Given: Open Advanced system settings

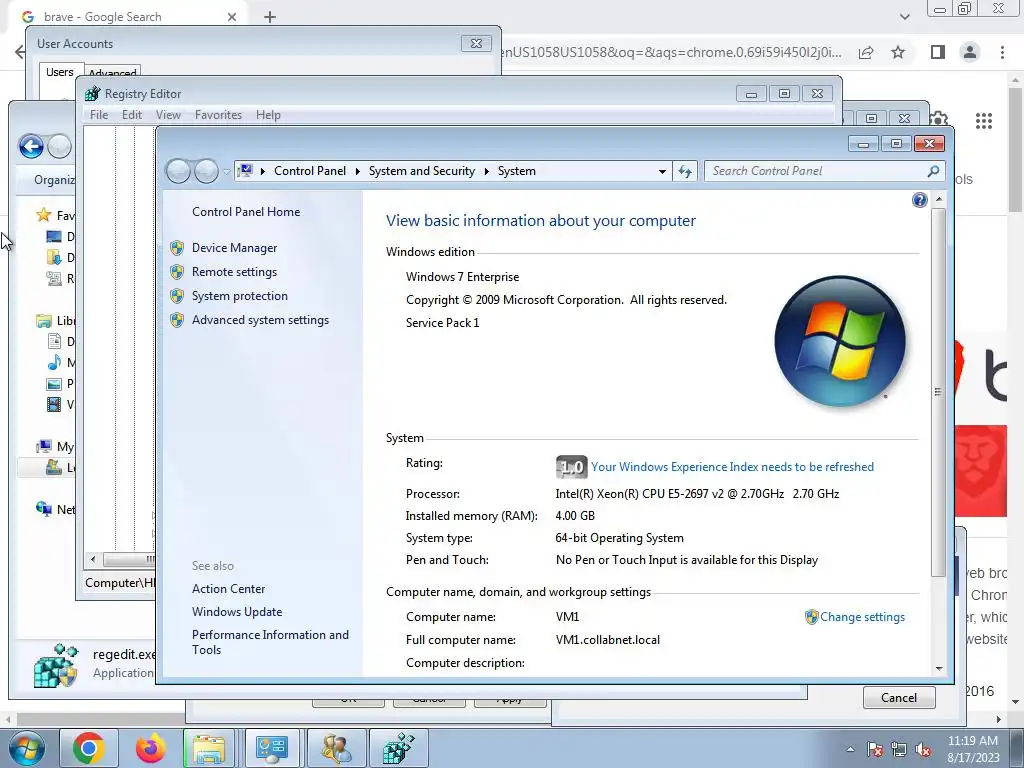Looking at the screenshot, I should [261, 320].
